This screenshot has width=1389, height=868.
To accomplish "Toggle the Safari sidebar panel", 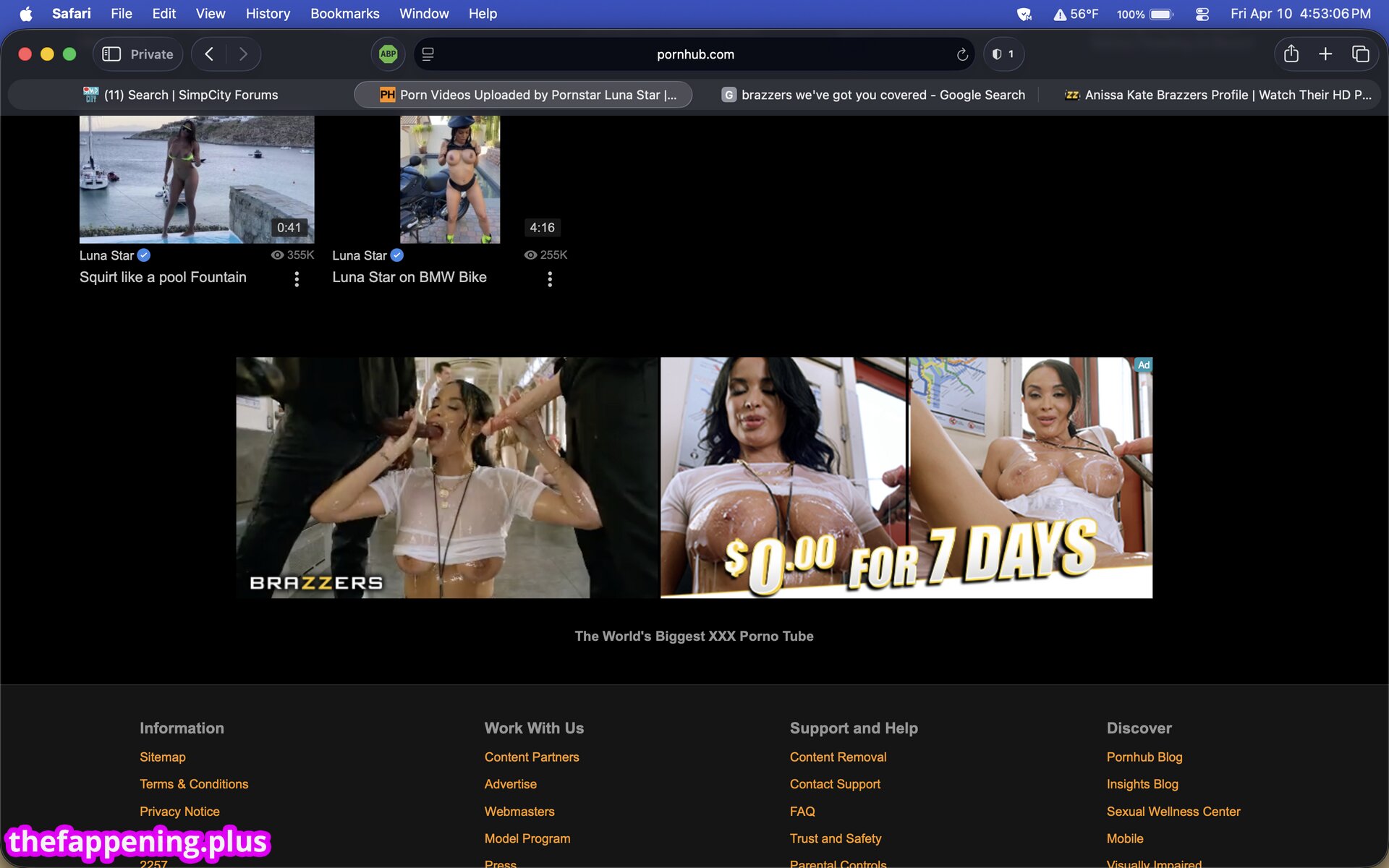I will click(111, 54).
